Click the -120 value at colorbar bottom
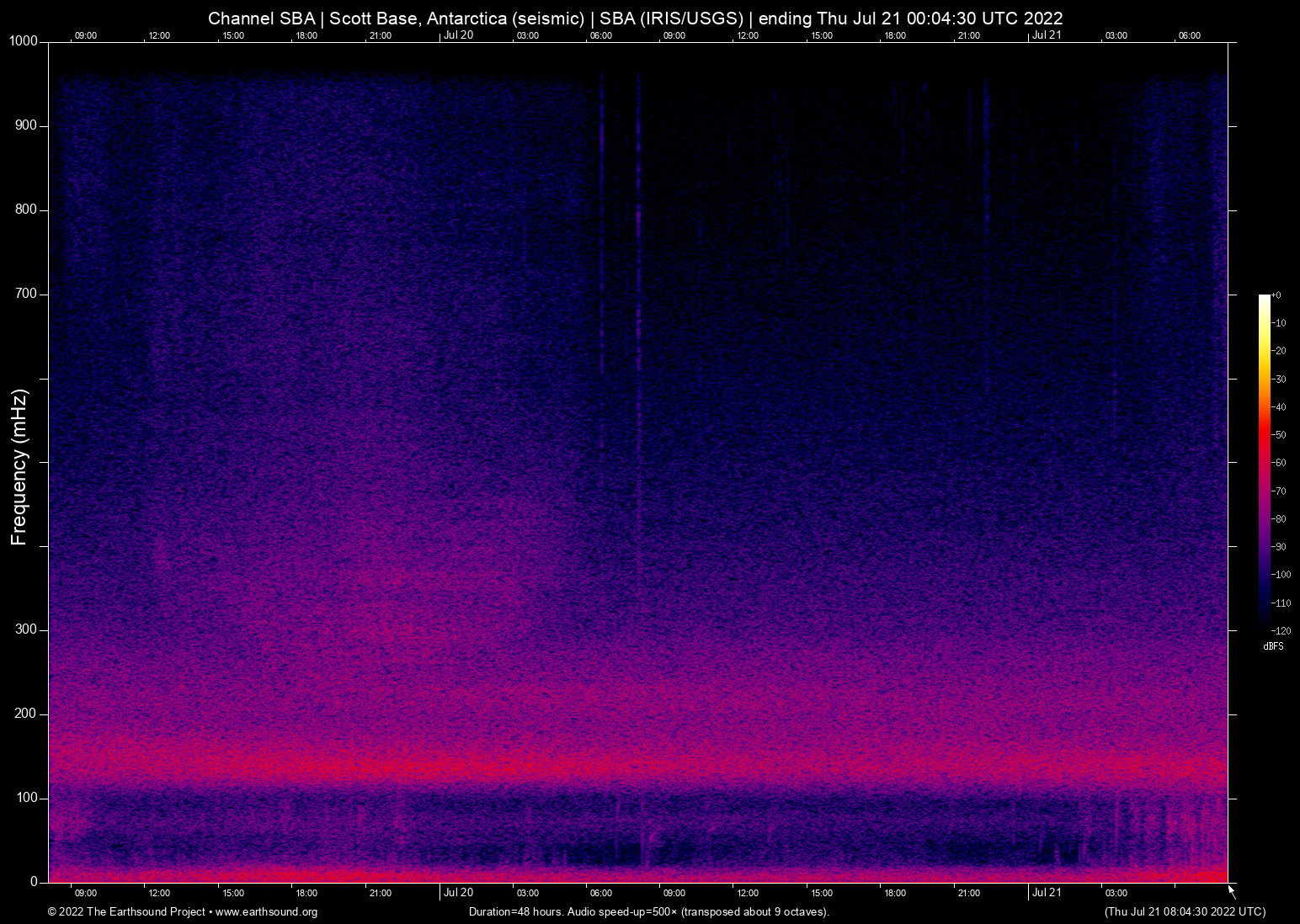Image resolution: width=1300 pixels, height=924 pixels. 1281,630
